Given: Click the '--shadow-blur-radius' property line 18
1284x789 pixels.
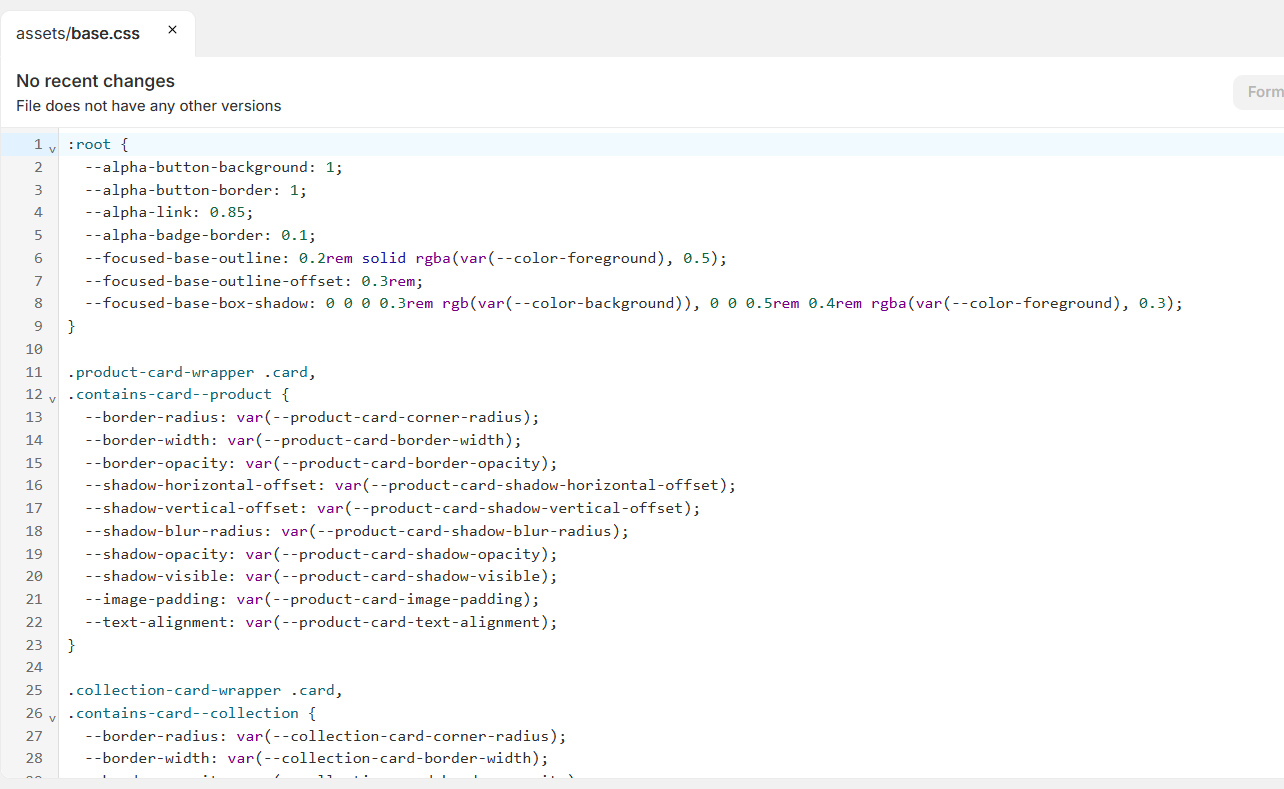Looking at the screenshot, I should coord(357,531).
